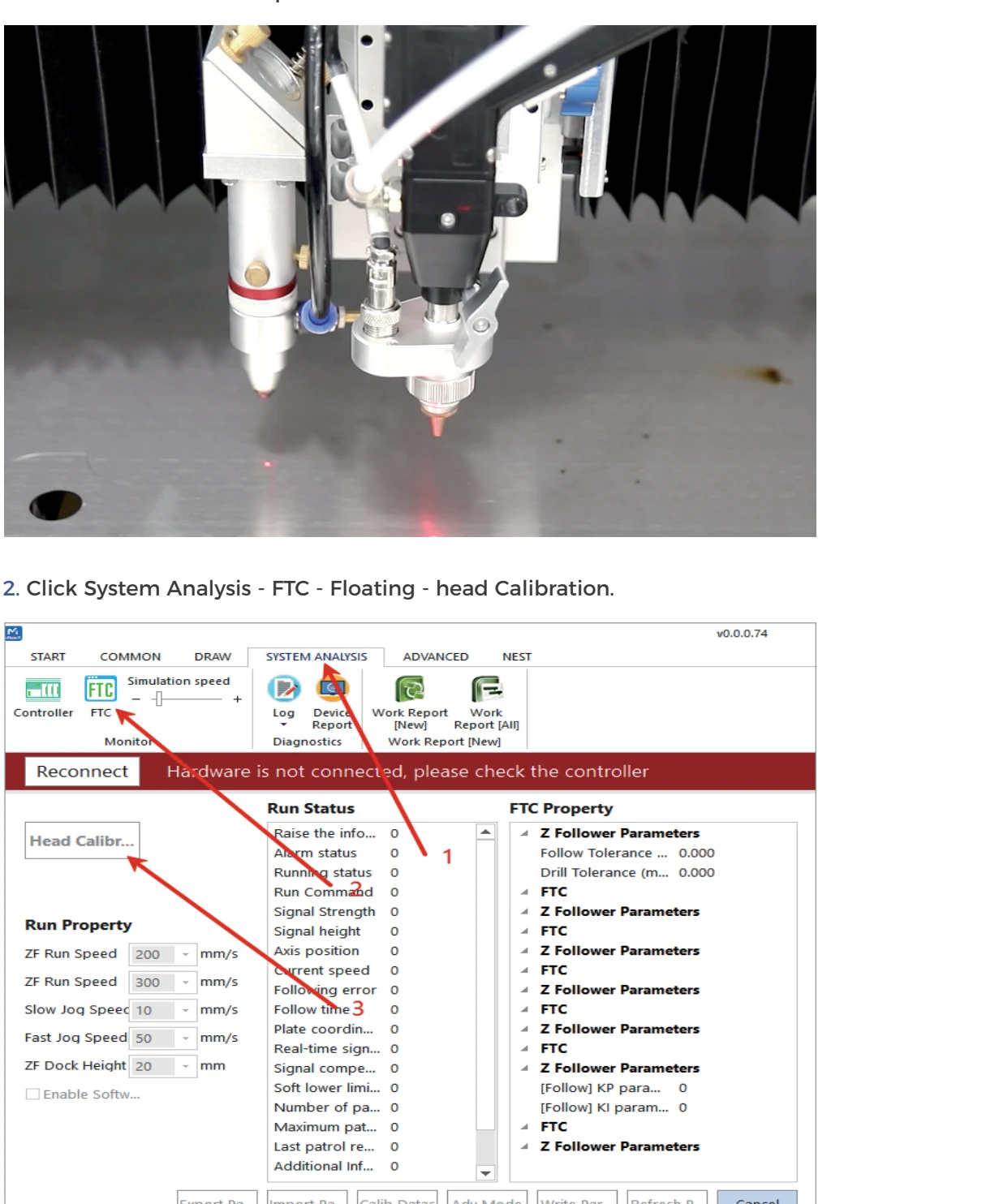Select 'Maximum pat...' row
This screenshot has width=999, height=1204.
point(371,1127)
